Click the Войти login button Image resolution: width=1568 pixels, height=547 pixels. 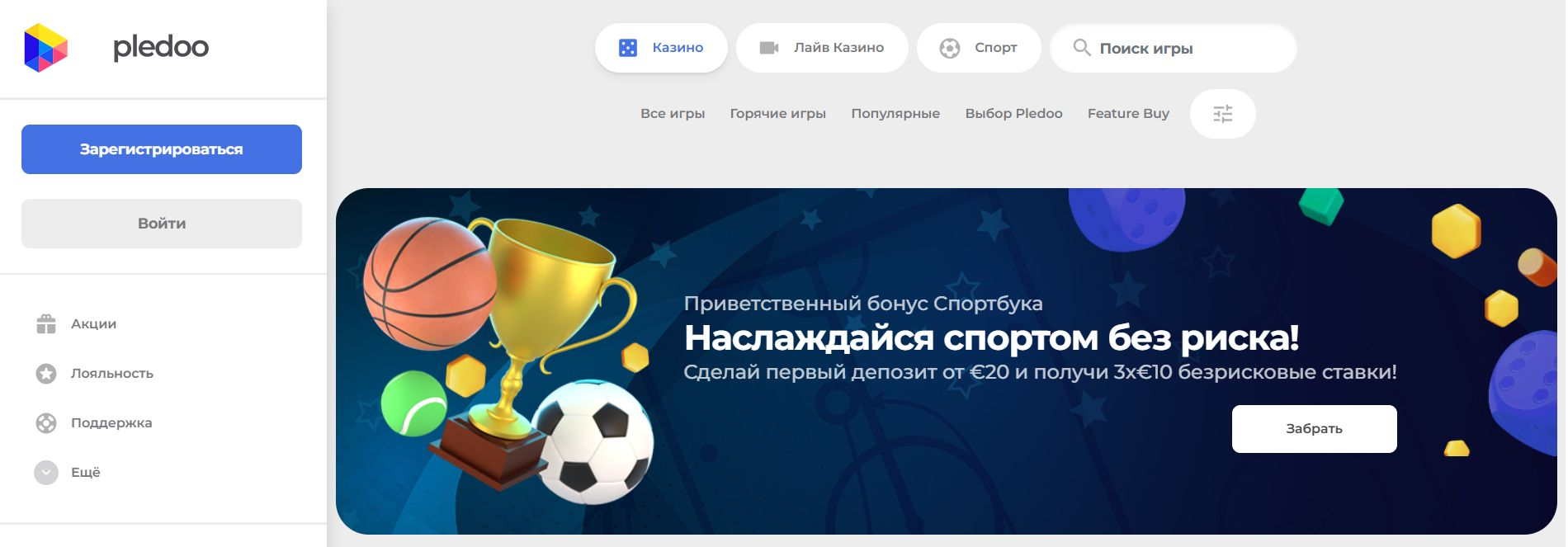(x=162, y=224)
